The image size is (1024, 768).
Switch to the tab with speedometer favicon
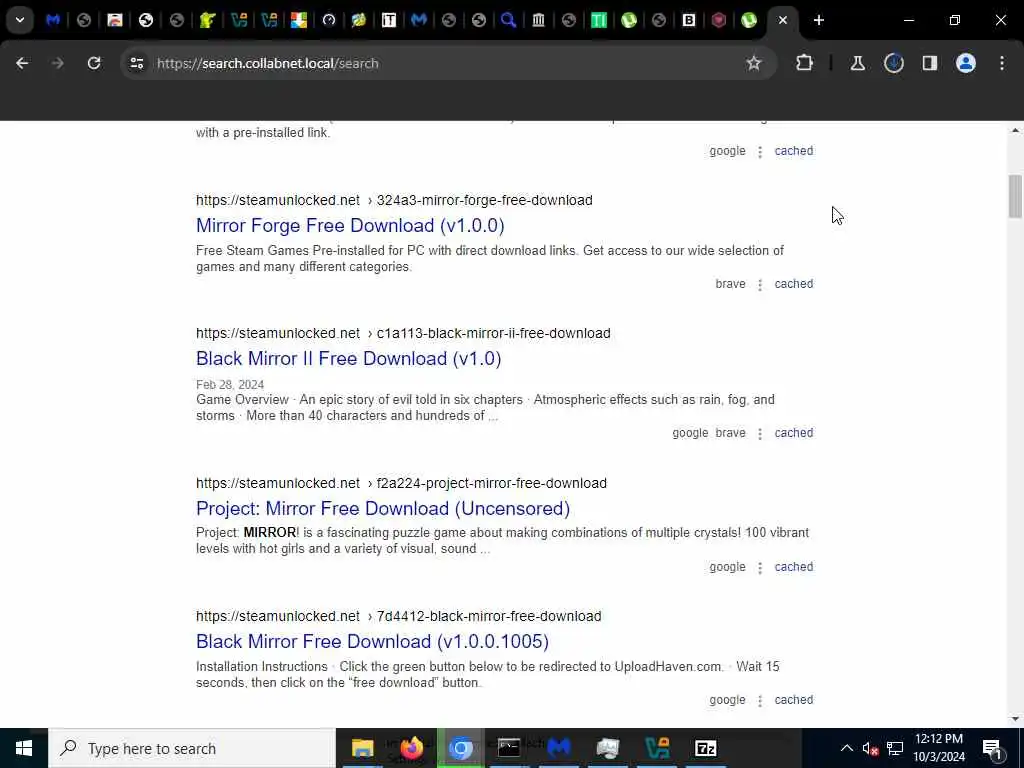tap(328, 20)
